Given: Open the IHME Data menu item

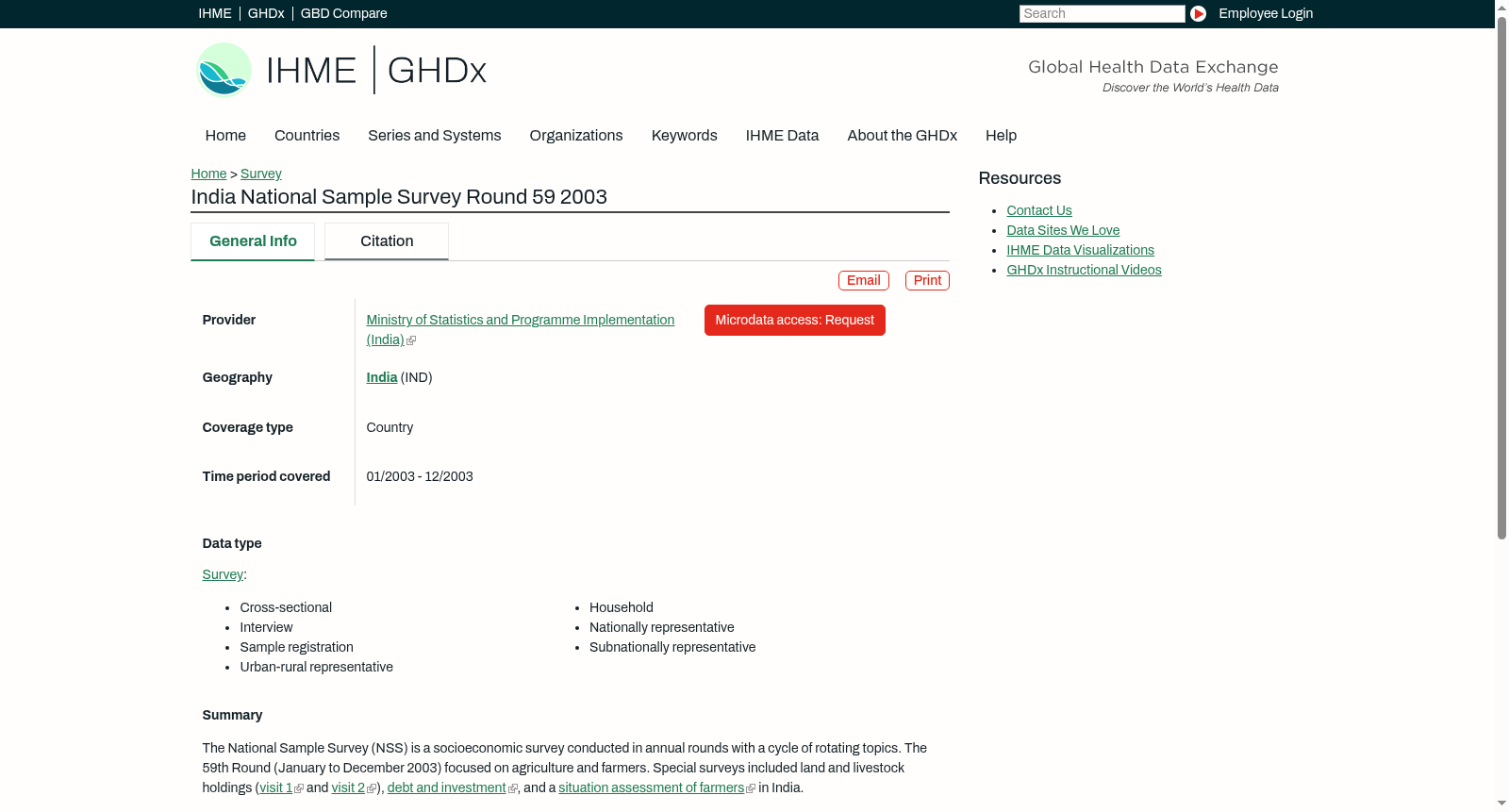Looking at the screenshot, I should click(x=783, y=136).
